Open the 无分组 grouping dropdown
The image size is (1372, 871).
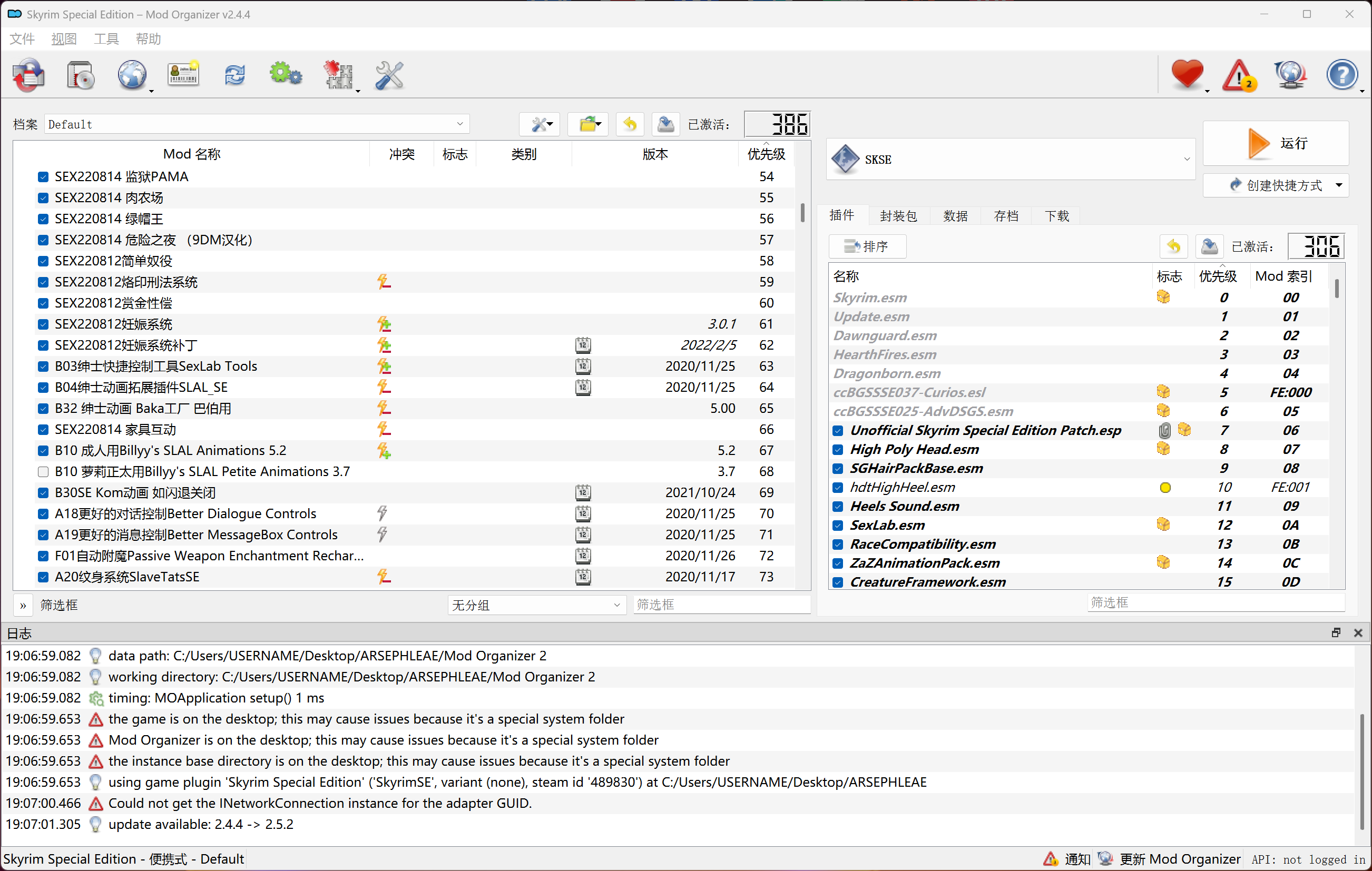(536, 605)
